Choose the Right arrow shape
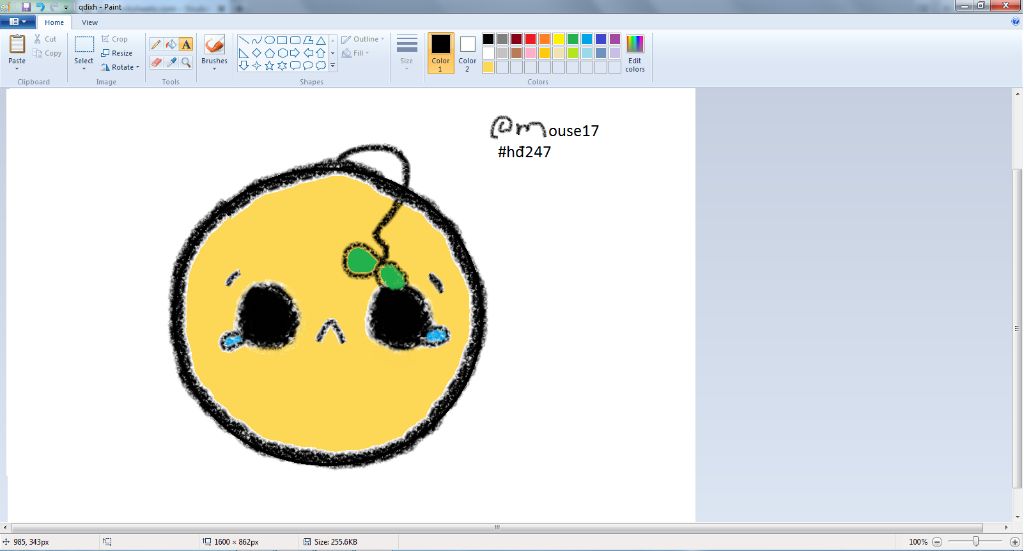The width and height of the screenshot is (1024, 551). pos(295,53)
